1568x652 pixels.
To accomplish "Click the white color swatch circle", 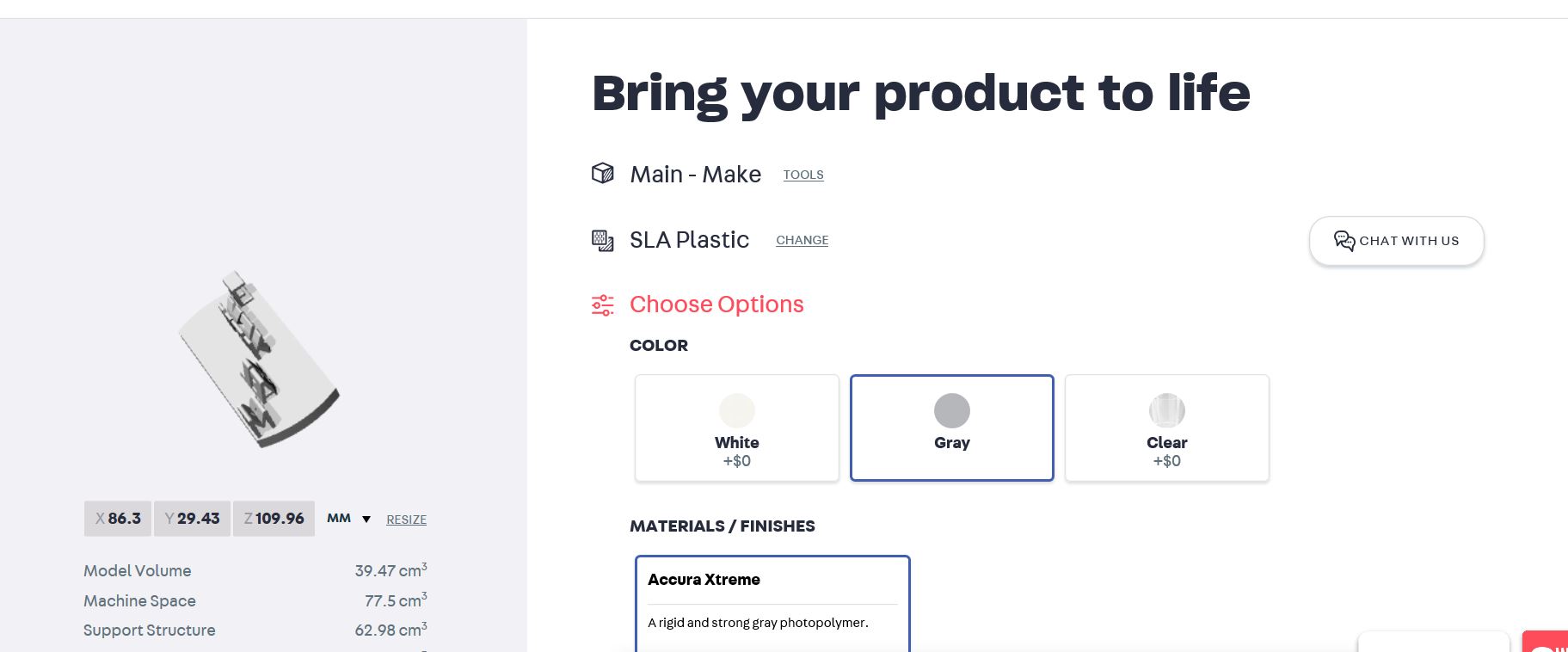I will point(737,410).
